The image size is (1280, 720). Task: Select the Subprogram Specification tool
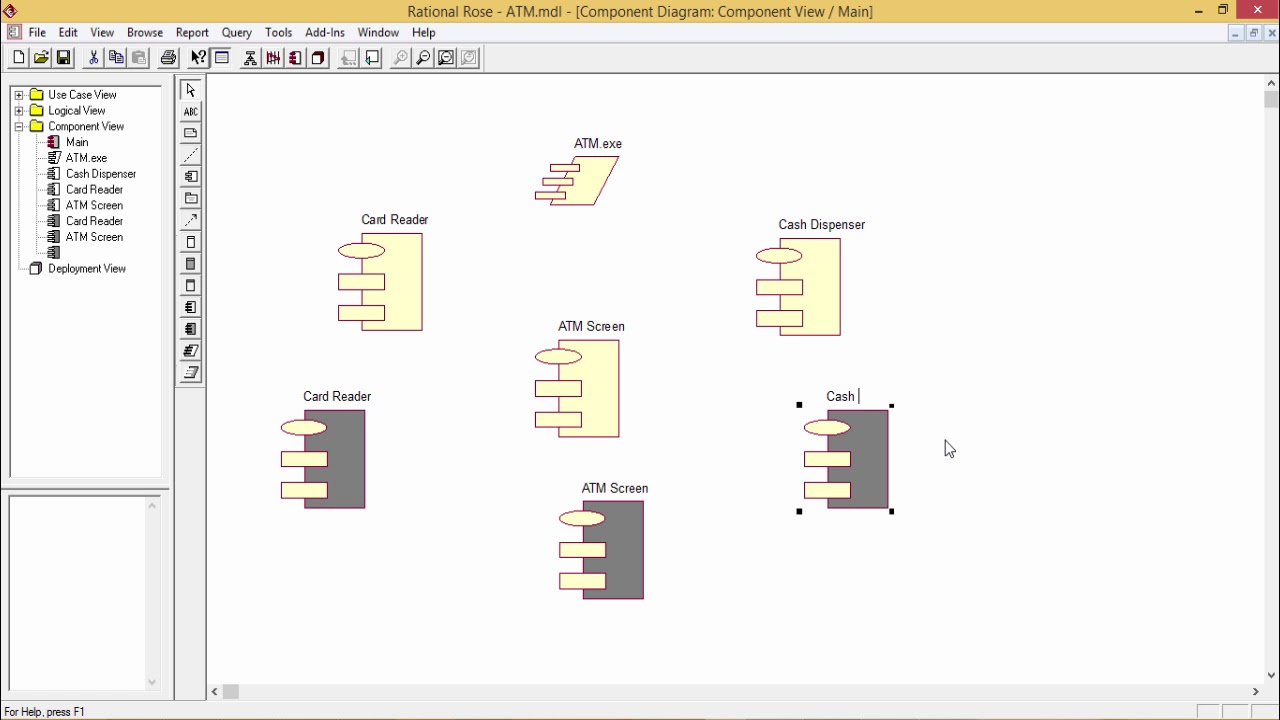(x=190, y=242)
